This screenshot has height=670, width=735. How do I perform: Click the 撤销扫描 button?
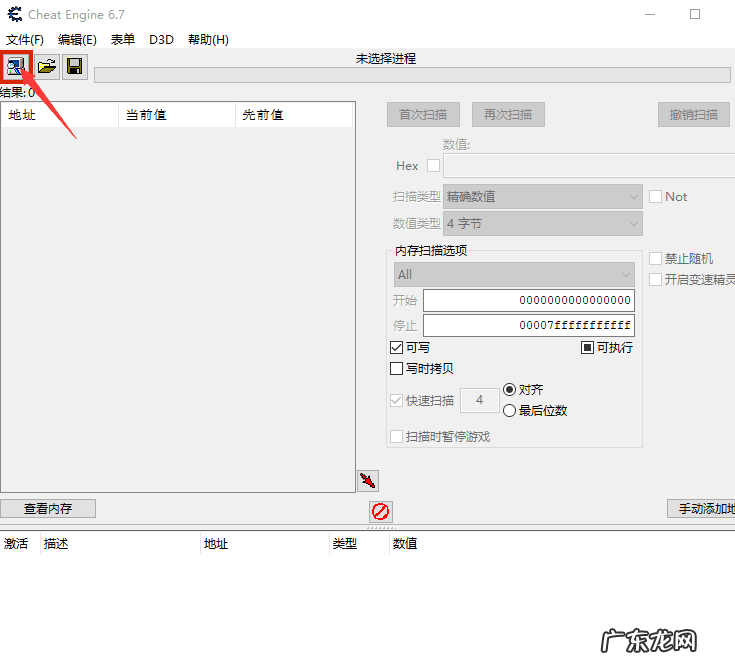coord(694,114)
